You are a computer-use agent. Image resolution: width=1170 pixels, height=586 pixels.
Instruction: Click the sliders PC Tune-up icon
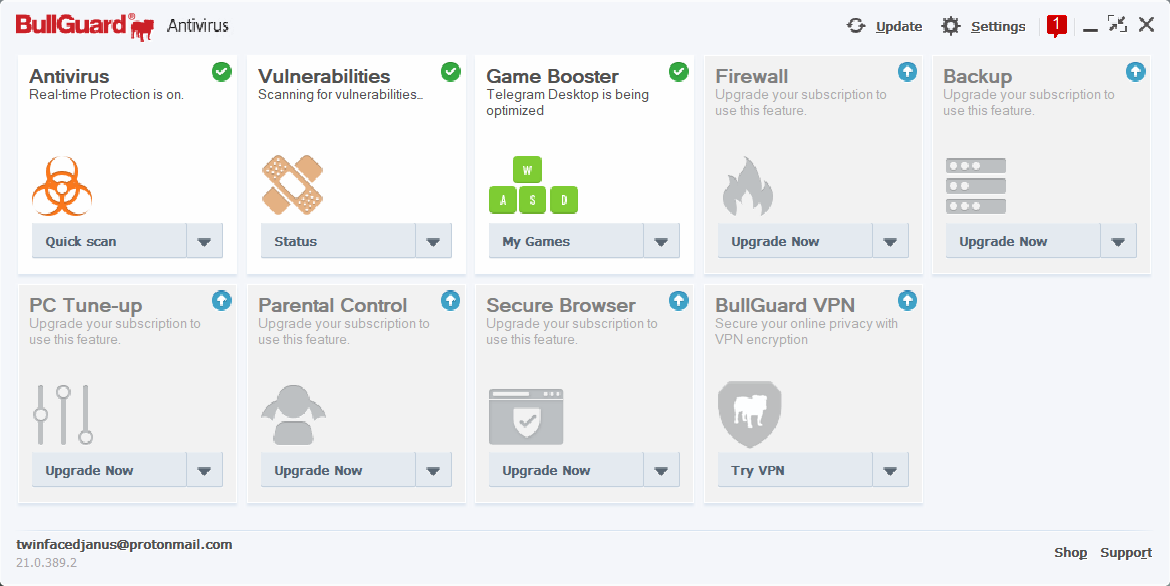[63, 415]
